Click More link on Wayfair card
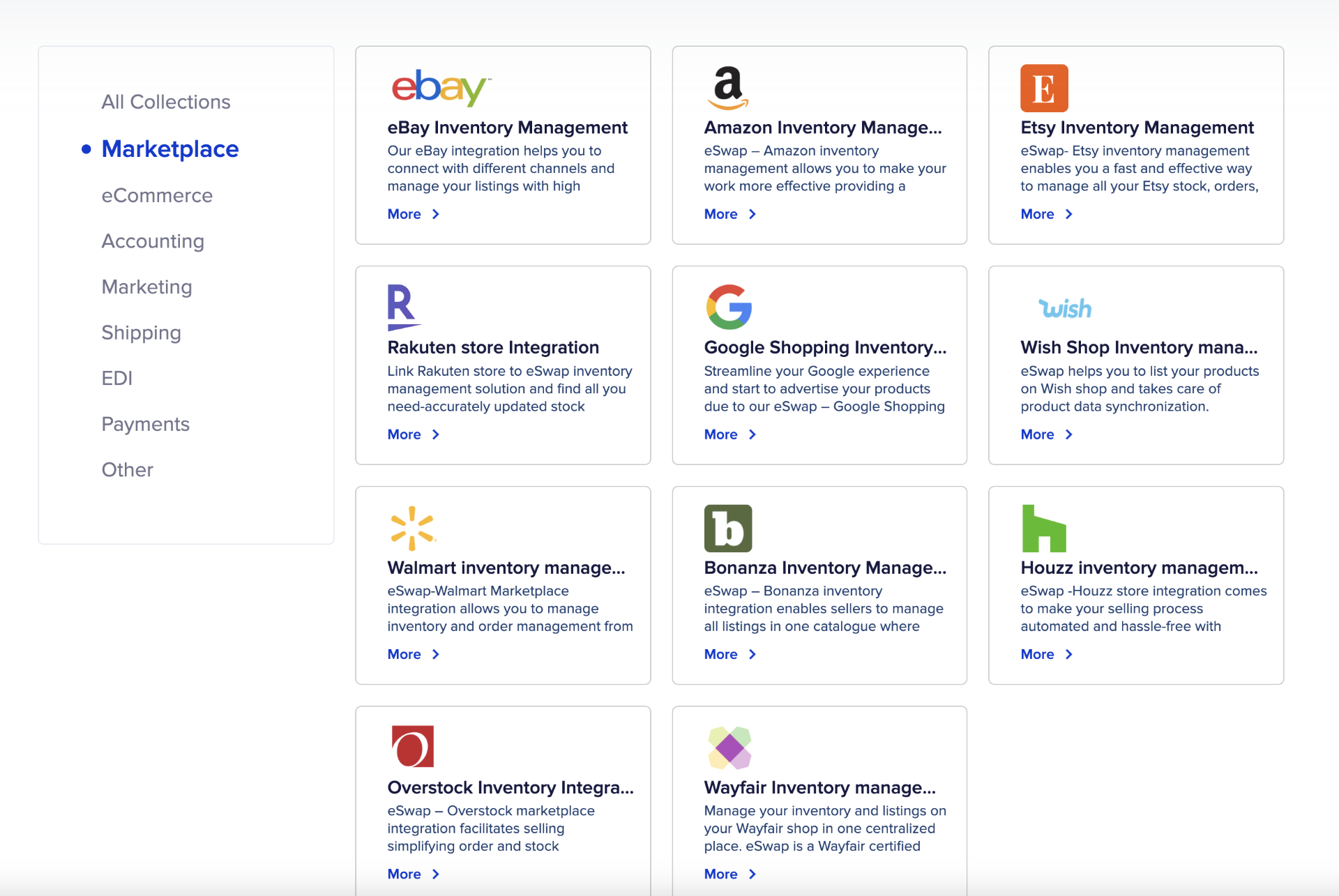 pos(730,874)
